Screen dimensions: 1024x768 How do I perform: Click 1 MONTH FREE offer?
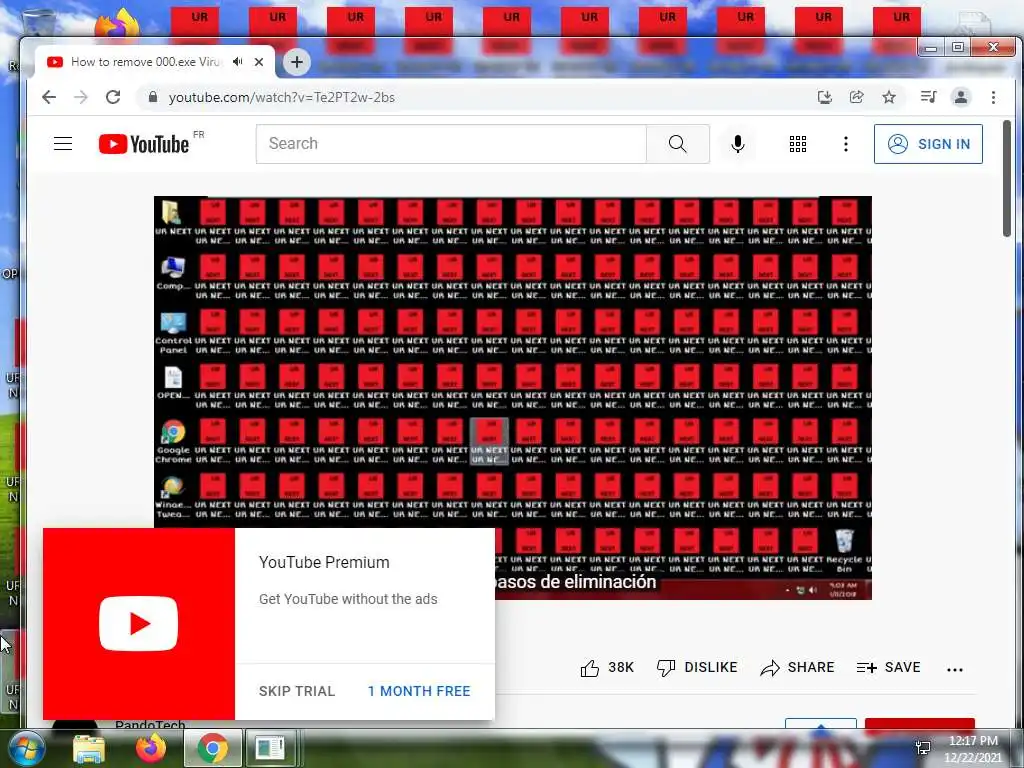419,691
